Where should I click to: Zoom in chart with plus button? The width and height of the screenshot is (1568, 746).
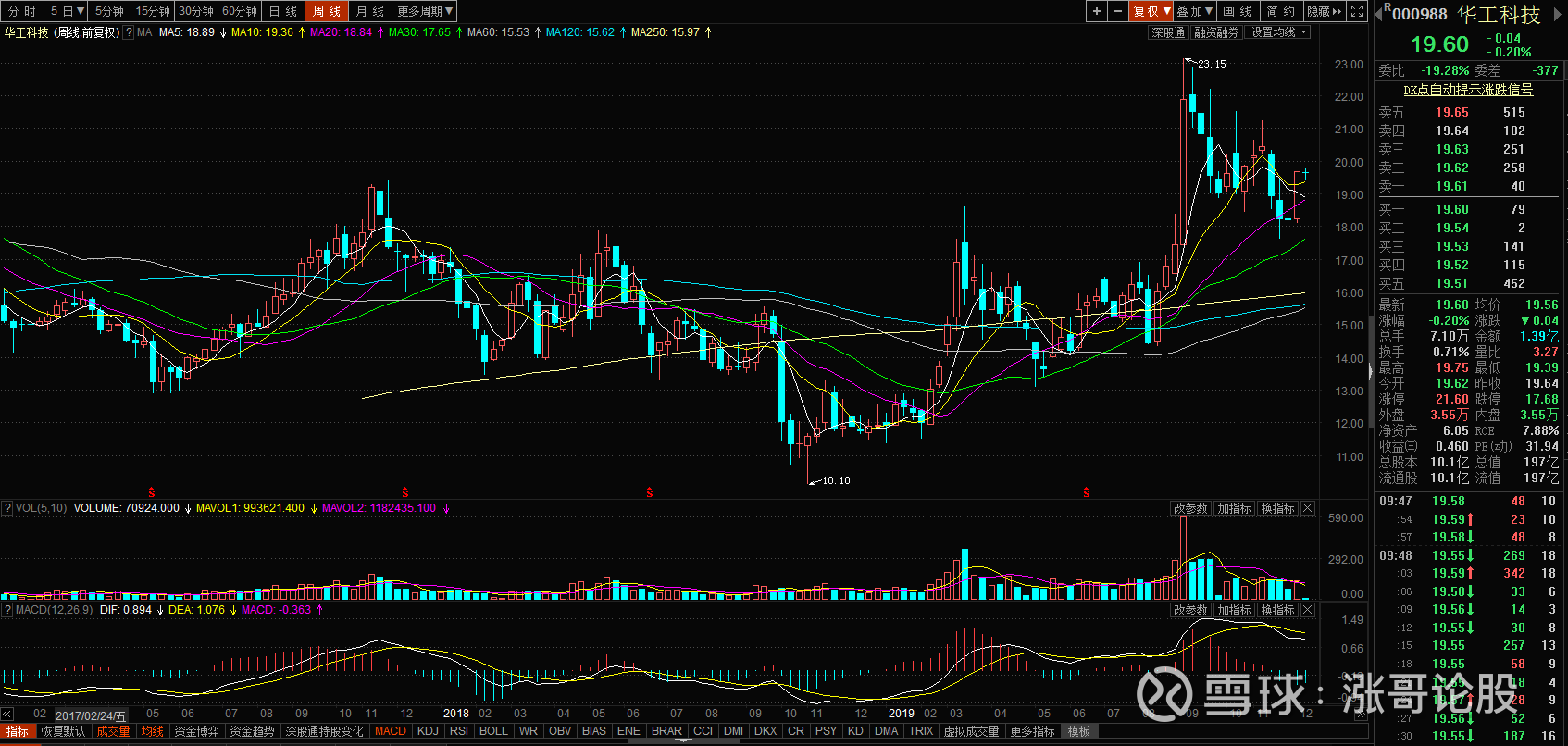point(1097,11)
